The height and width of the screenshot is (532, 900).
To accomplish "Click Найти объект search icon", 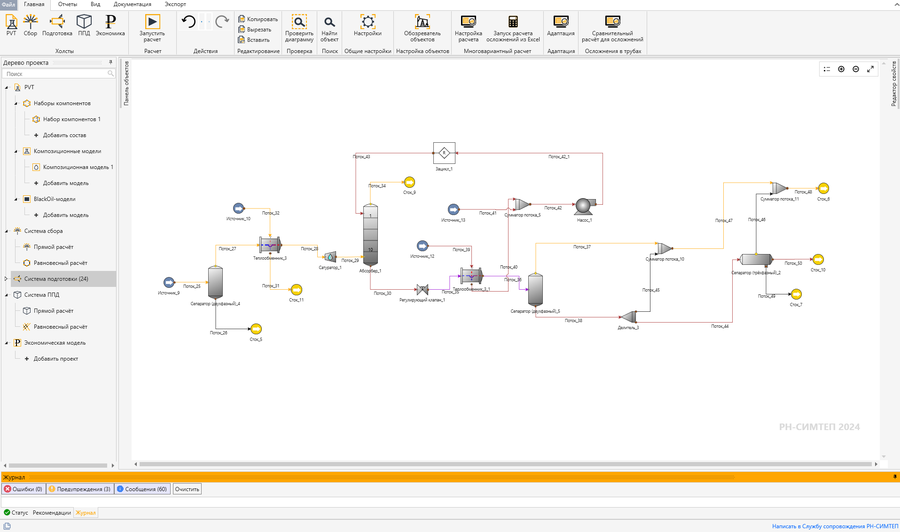I will click(x=329, y=28).
